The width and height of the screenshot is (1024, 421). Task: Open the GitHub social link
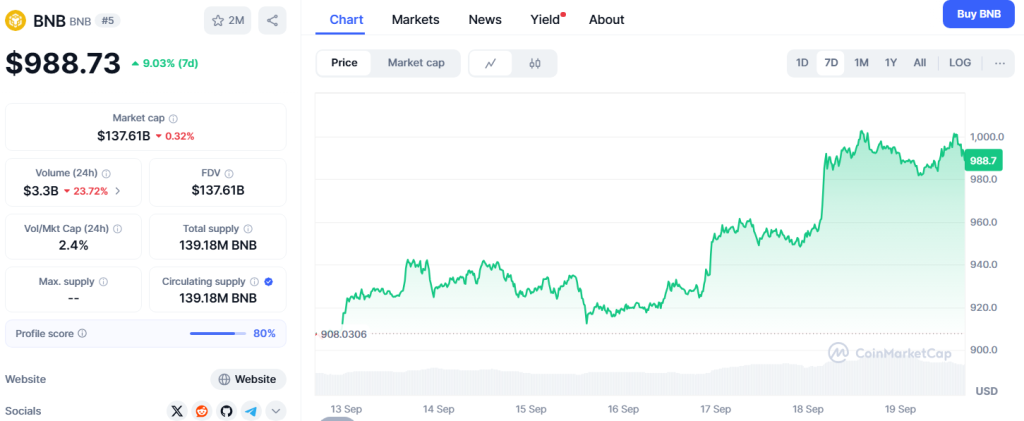[227, 411]
